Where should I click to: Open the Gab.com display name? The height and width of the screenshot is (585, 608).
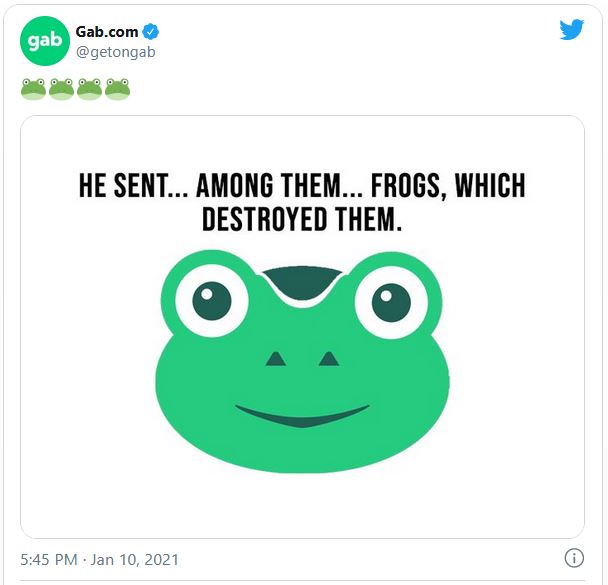click(x=107, y=32)
